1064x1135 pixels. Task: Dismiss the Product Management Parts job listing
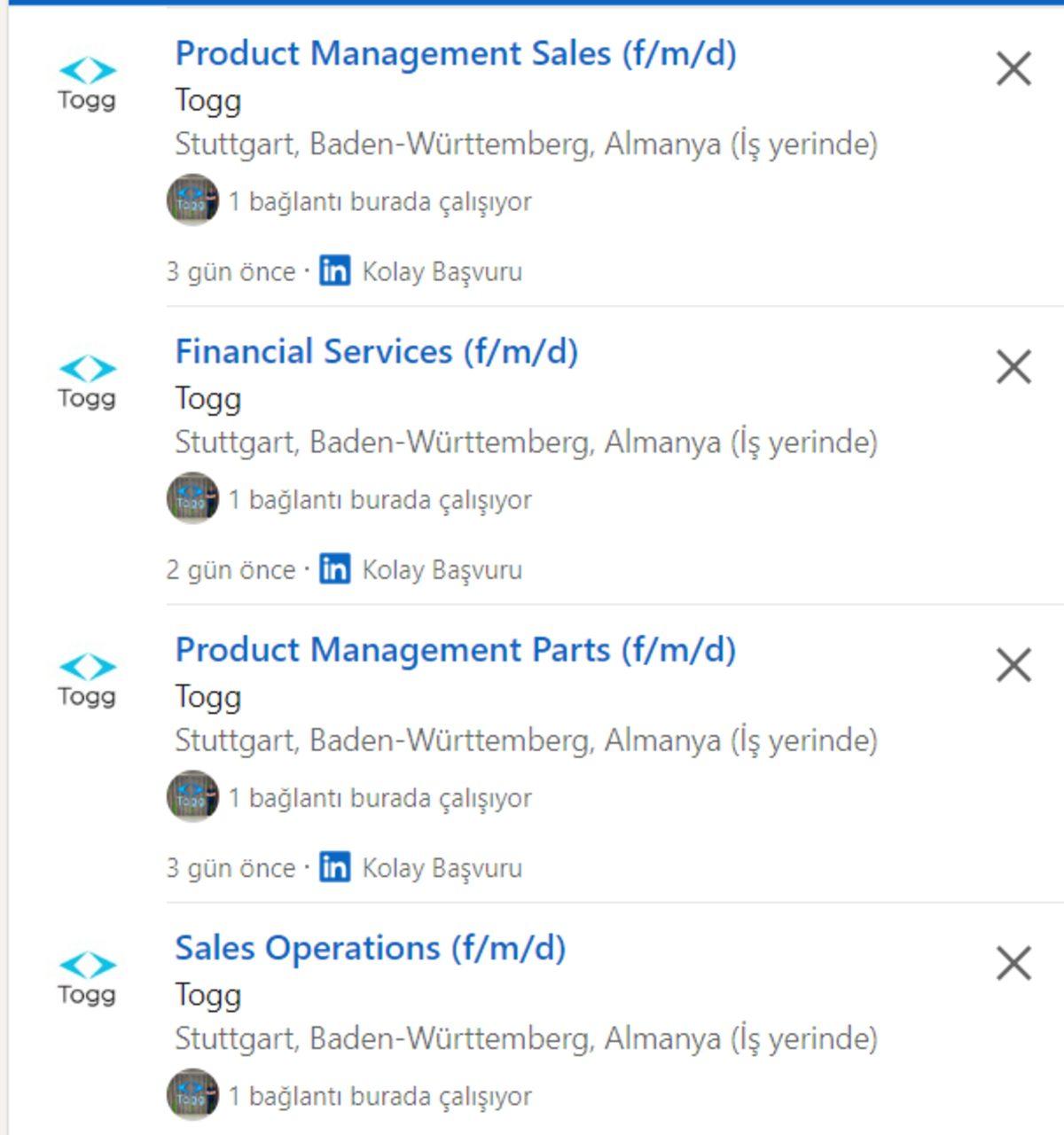click(1013, 665)
